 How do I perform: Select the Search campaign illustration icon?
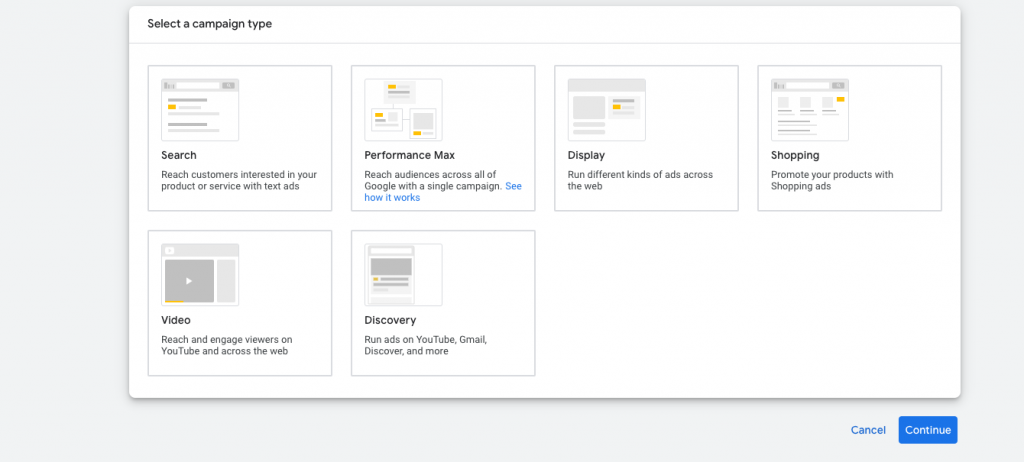(x=200, y=110)
